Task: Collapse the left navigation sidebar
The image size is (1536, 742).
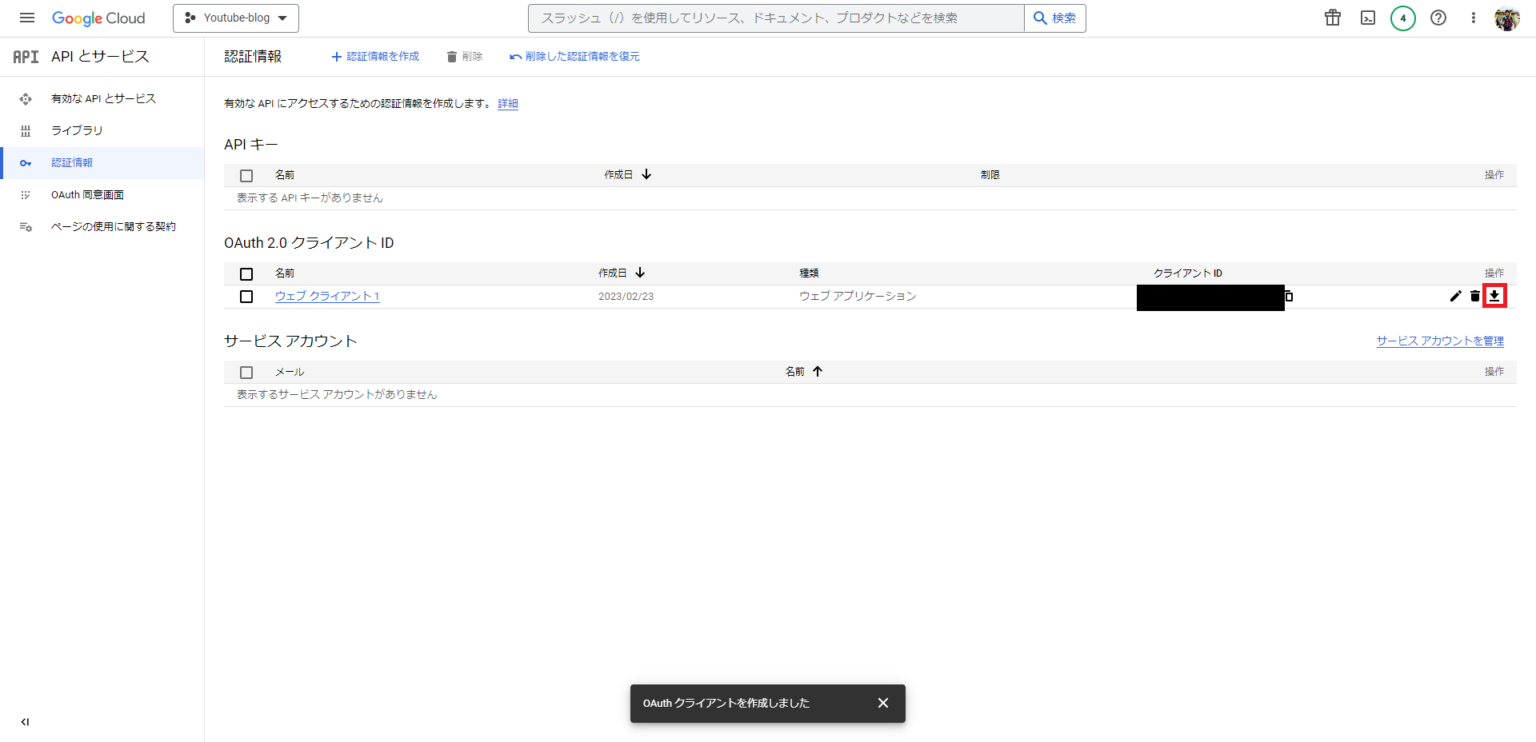Action: pos(25,721)
